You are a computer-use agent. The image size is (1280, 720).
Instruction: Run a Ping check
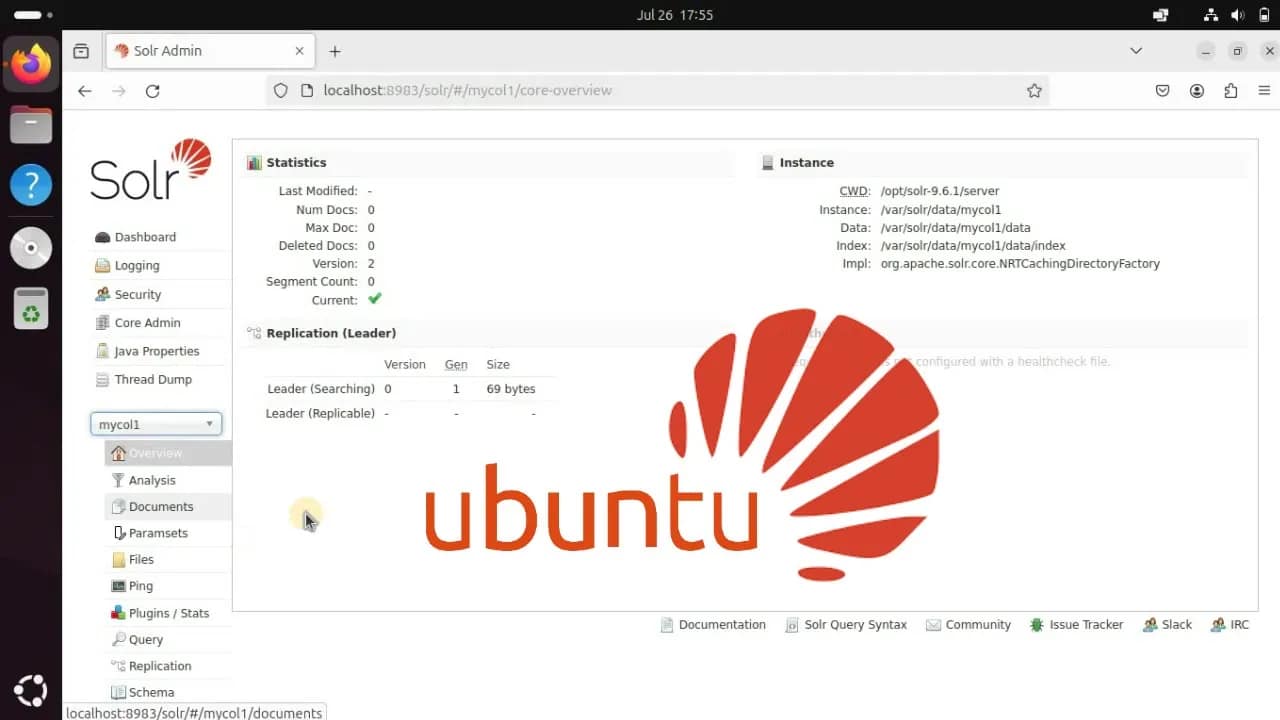[138, 586]
